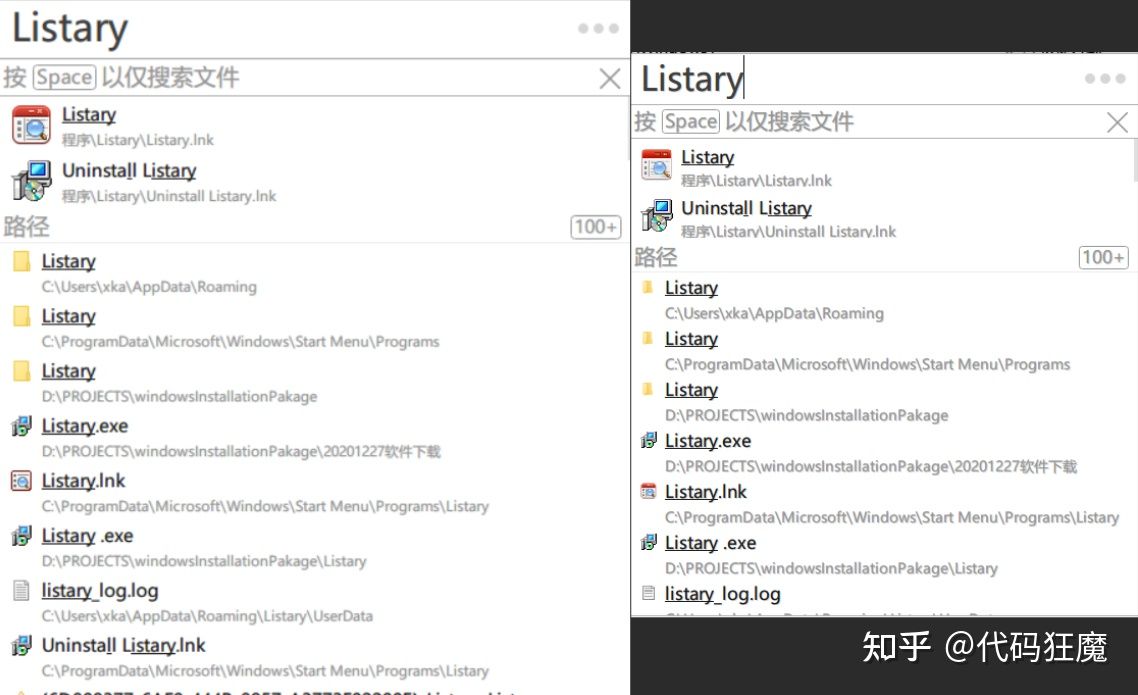Click Listary.exe installer icon in right window
Image resolution: width=1138 pixels, height=695 pixels.
pos(649,440)
